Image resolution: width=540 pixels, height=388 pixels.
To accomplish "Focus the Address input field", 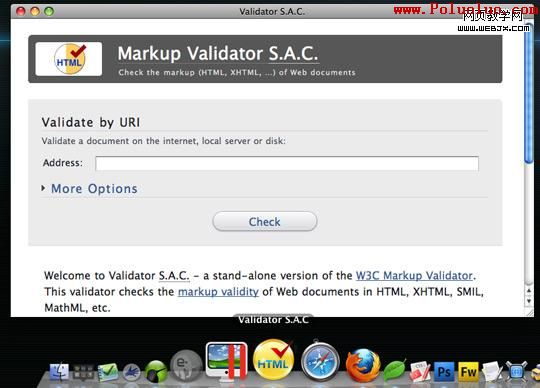I will pyautogui.click(x=287, y=163).
